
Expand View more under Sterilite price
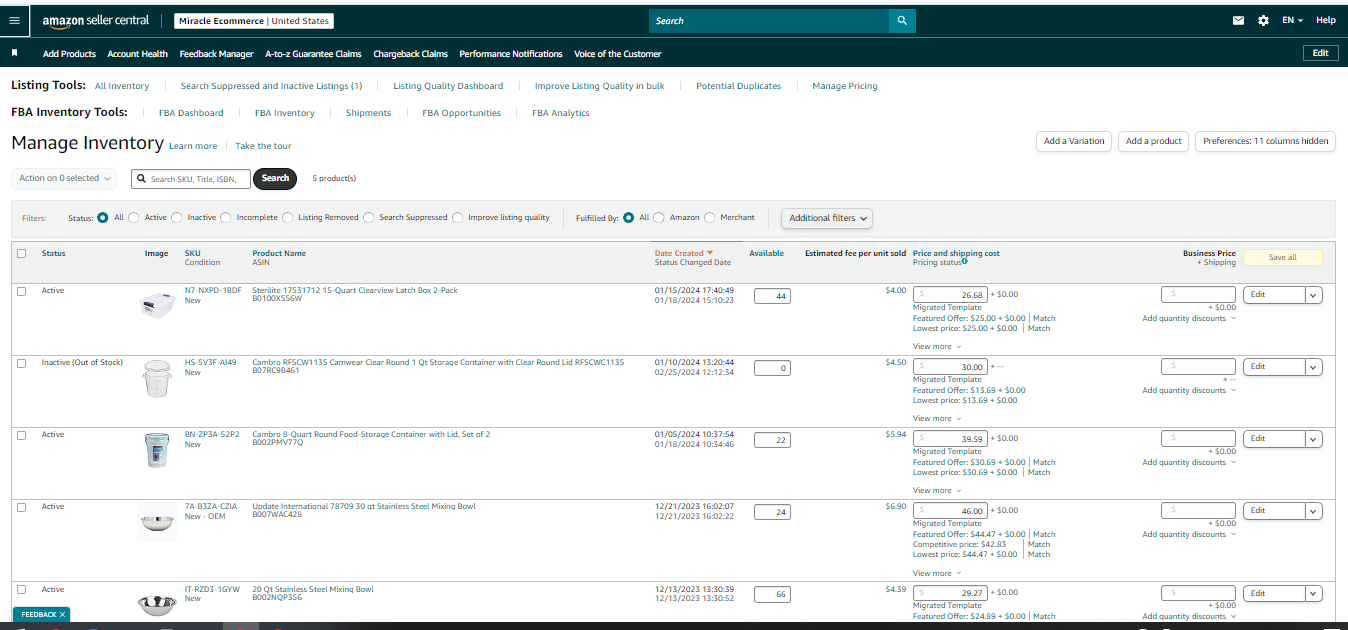(937, 346)
